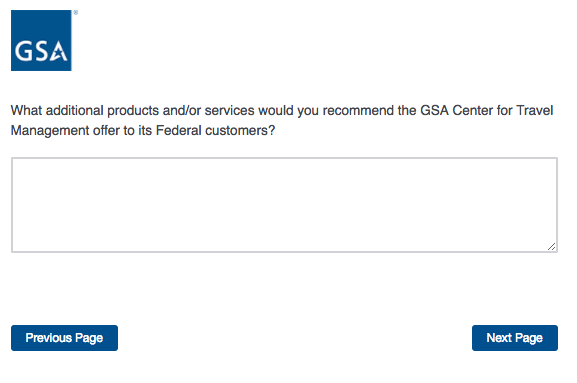Focus the recommendations text box
The width and height of the screenshot is (577, 383).
click(x=284, y=205)
